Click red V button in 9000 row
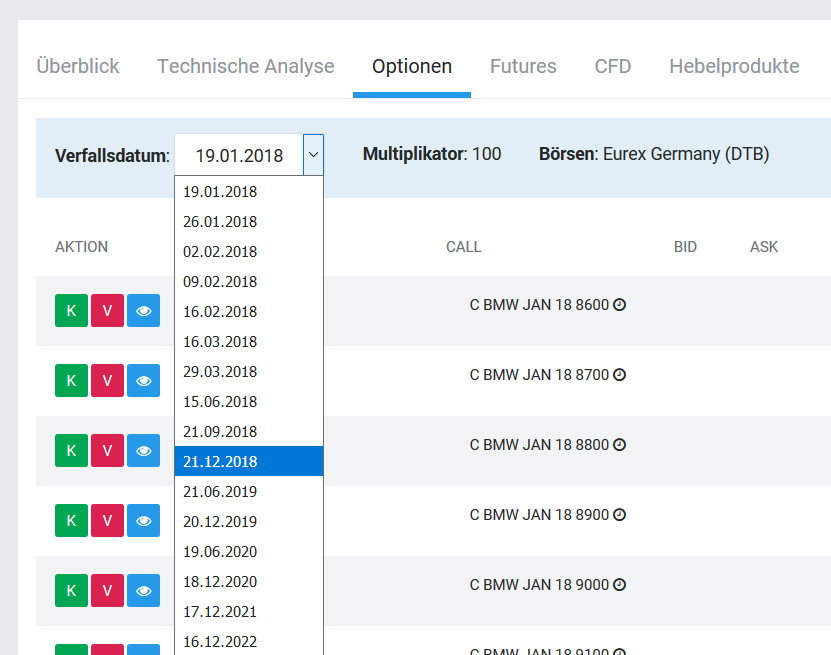The height and width of the screenshot is (655, 831). tap(108, 590)
